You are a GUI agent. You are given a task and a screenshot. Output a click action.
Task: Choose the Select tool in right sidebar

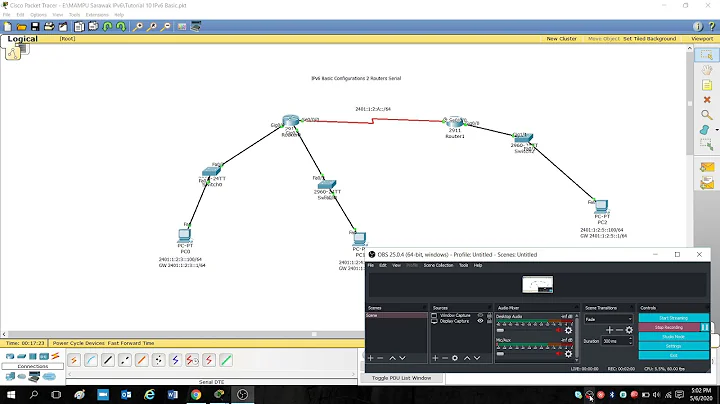pyautogui.click(x=707, y=56)
